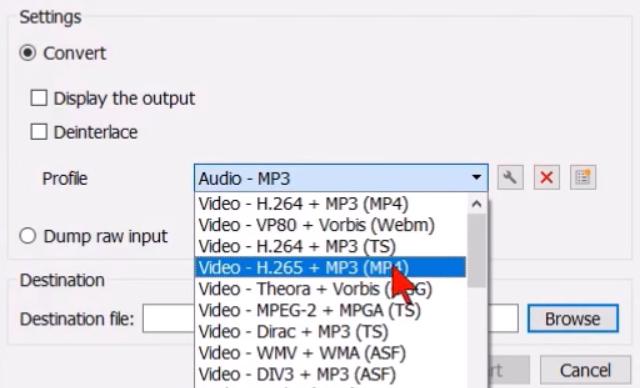Click the profile list scrollbar thumb
Screen dimensions: 640x388
coord(476,251)
